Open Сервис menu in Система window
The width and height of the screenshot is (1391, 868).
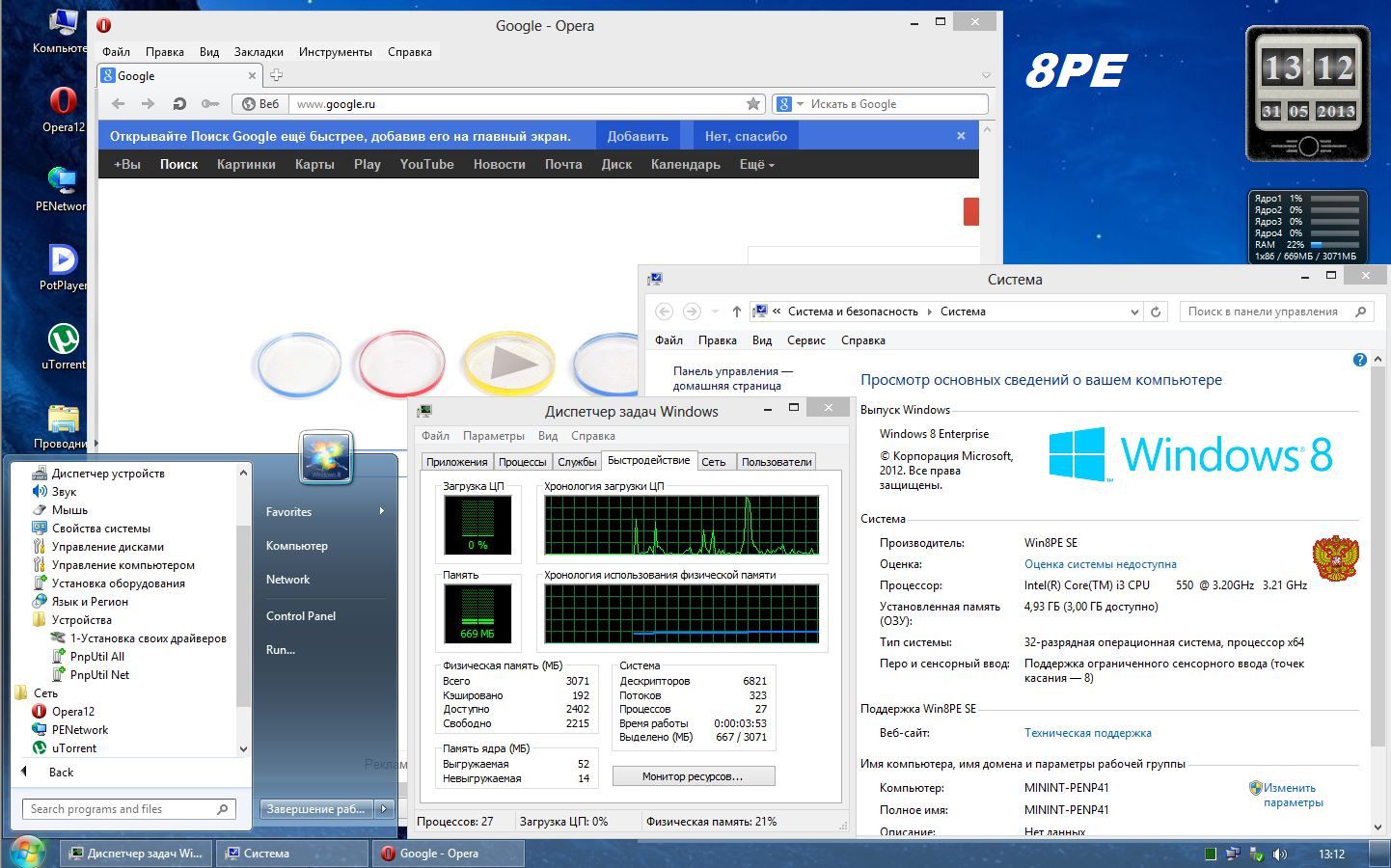[805, 340]
